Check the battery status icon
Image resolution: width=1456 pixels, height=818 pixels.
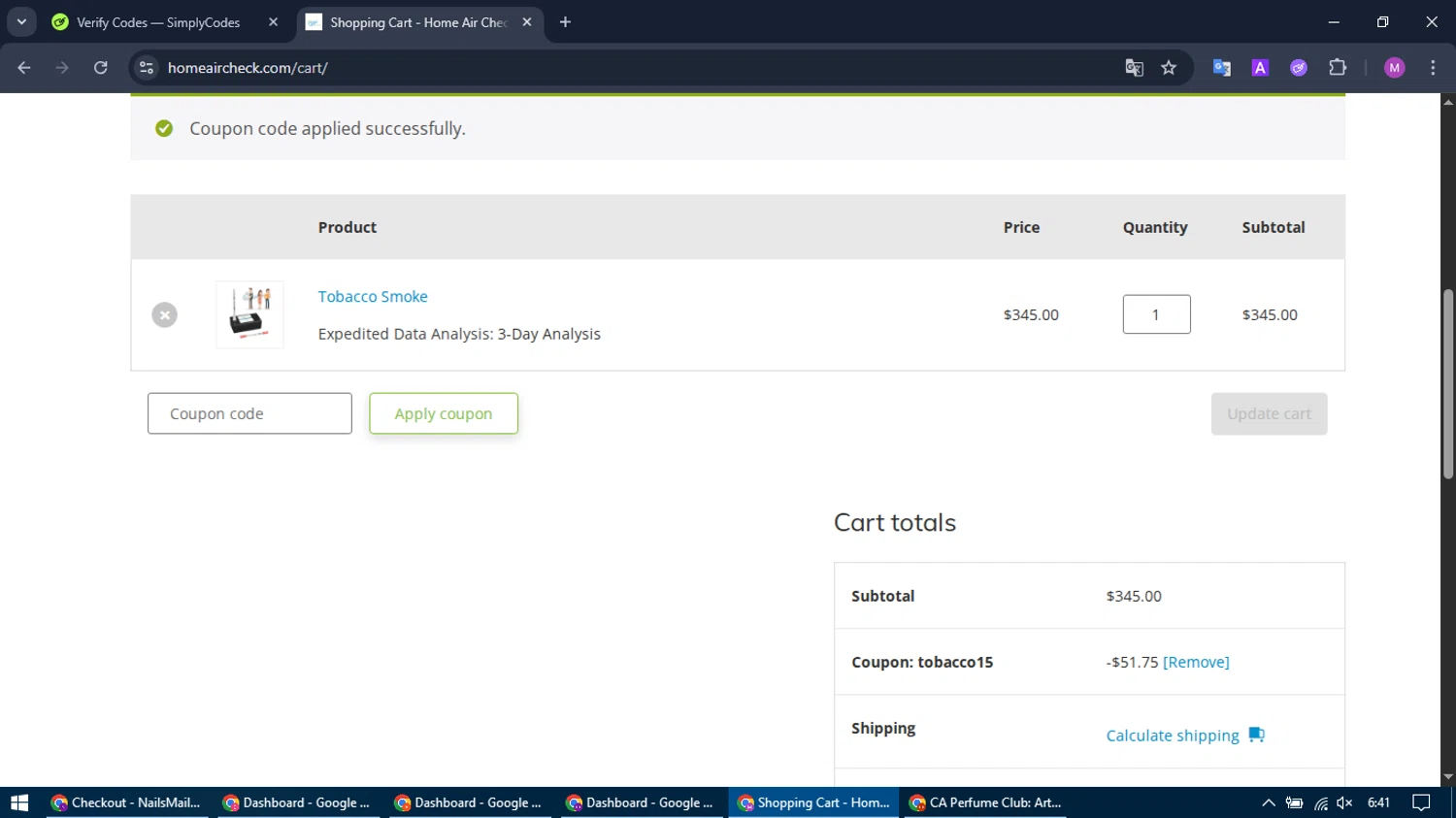coord(1294,802)
